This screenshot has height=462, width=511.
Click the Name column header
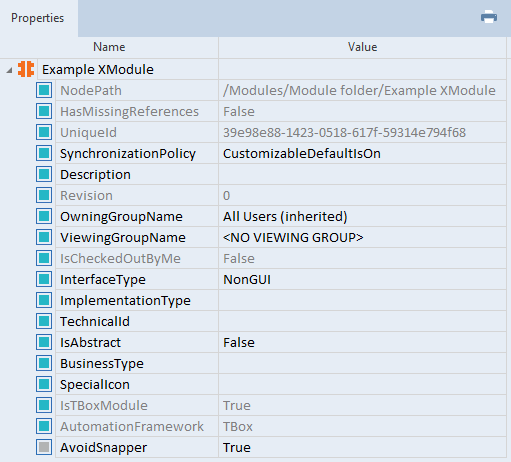[109, 47]
